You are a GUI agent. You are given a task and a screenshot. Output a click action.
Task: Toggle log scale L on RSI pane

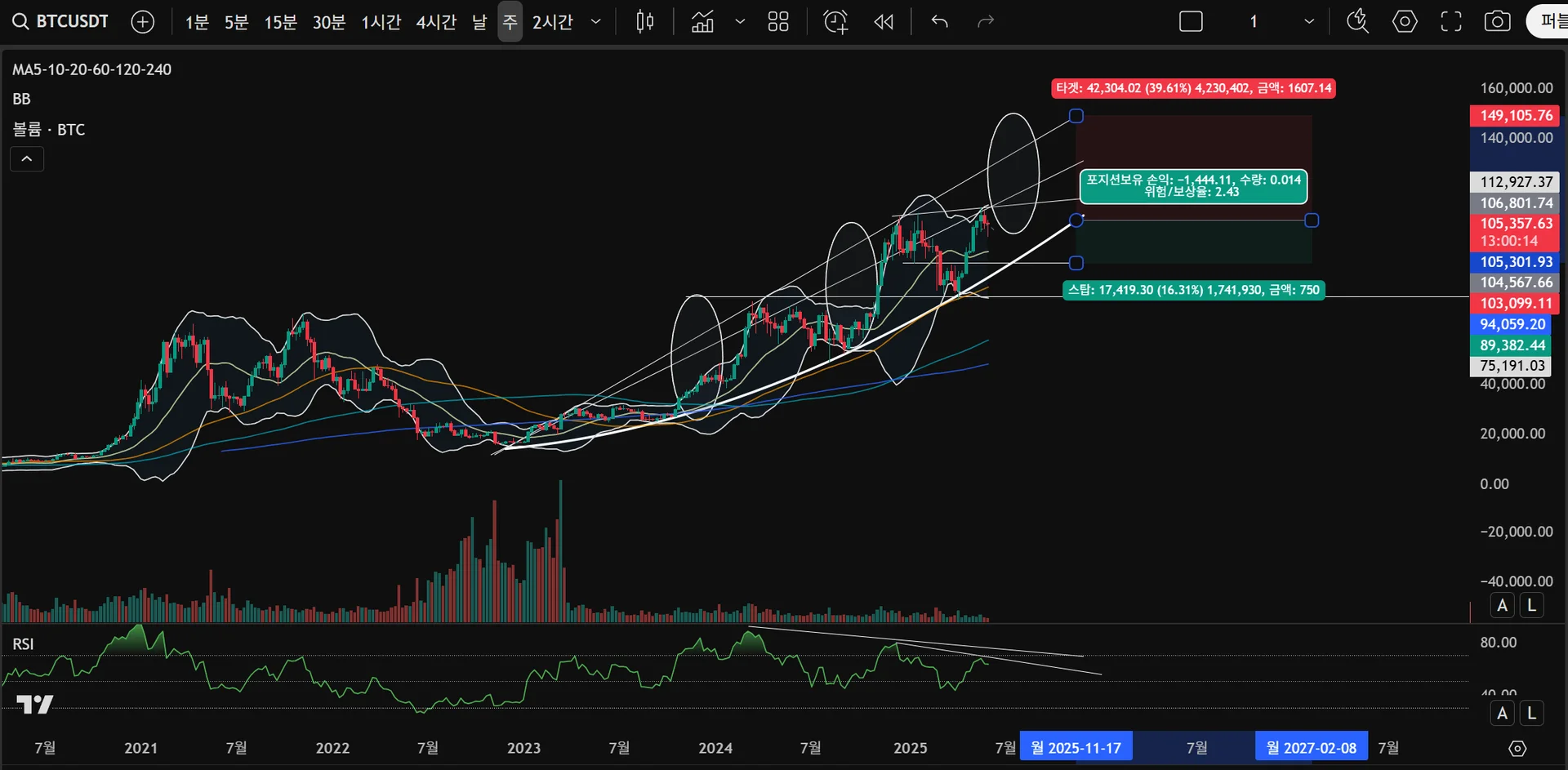[x=1532, y=713]
